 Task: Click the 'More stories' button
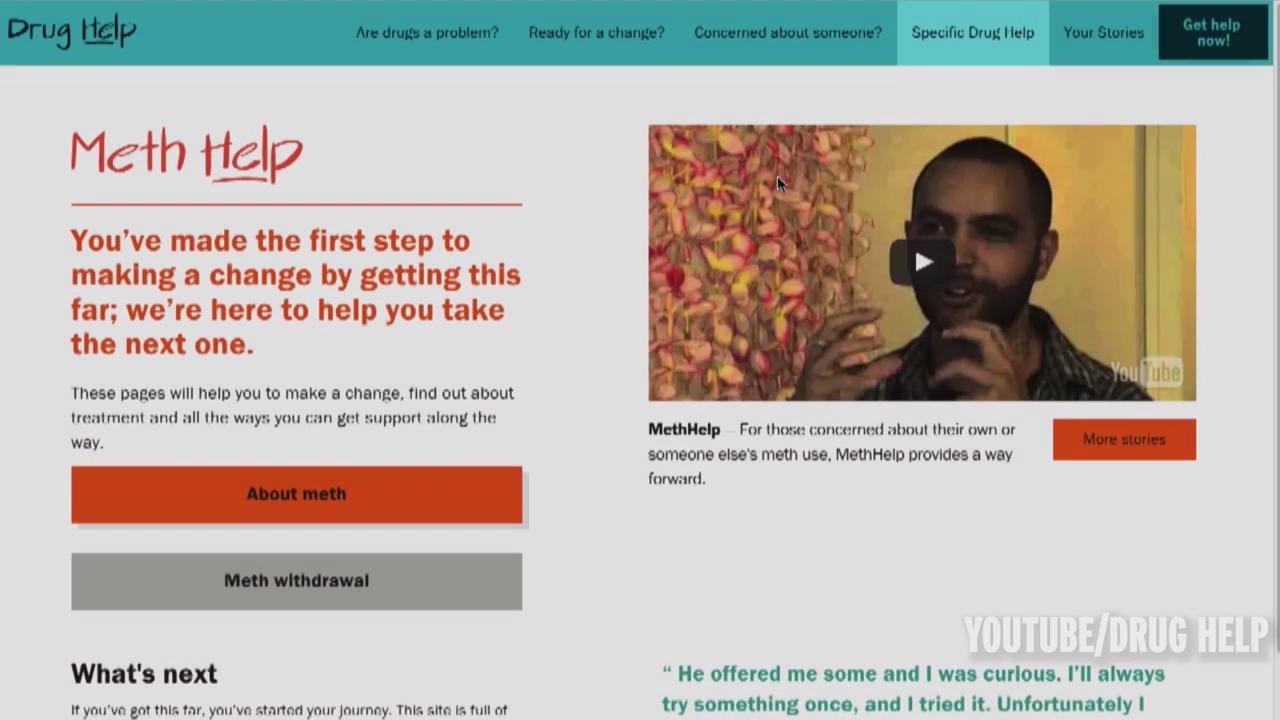click(1124, 439)
